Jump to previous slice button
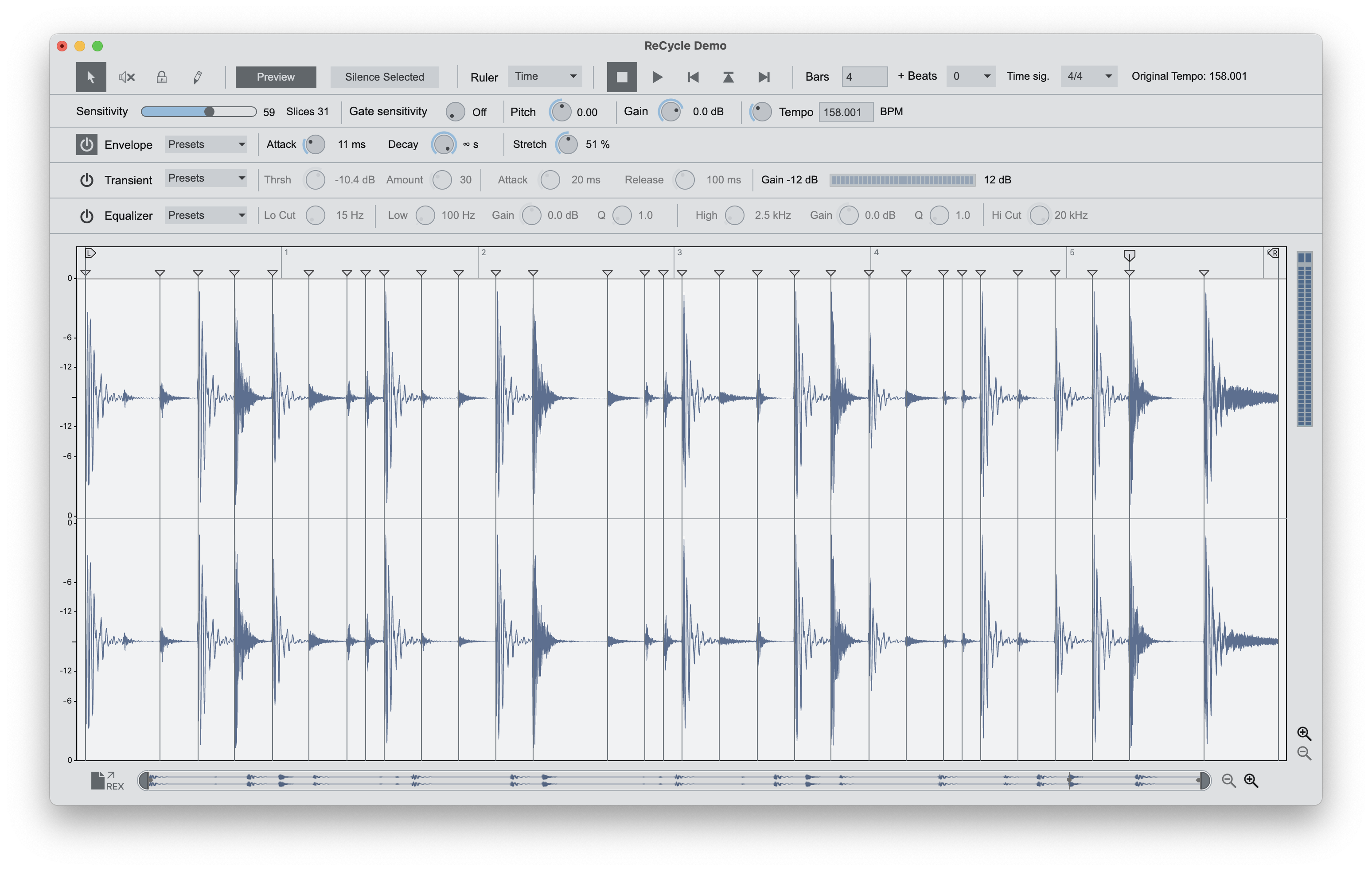 693,77
